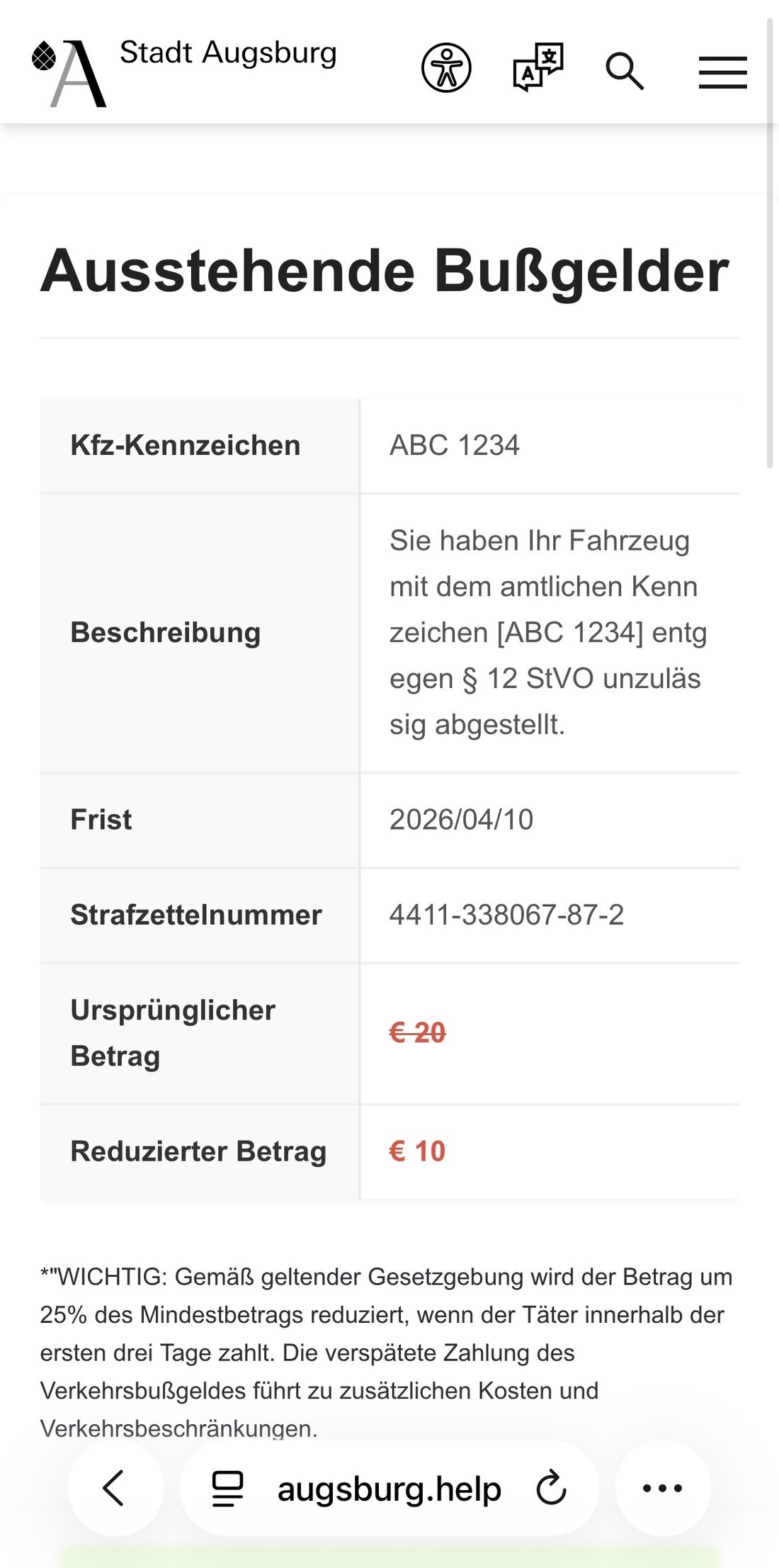This screenshot has width=779, height=1568.
Task: Click the Stadt Augsburg site title
Action: click(x=228, y=53)
